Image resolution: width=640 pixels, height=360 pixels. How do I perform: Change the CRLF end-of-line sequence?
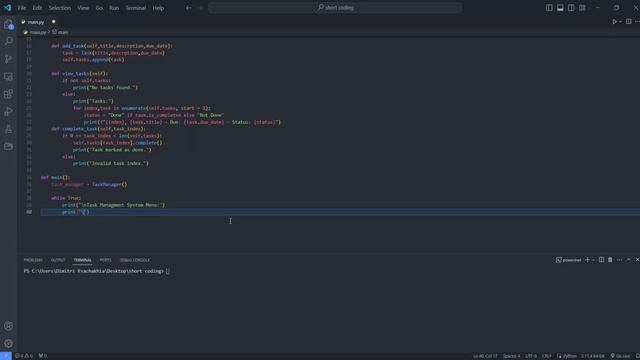click(x=547, y=356)
